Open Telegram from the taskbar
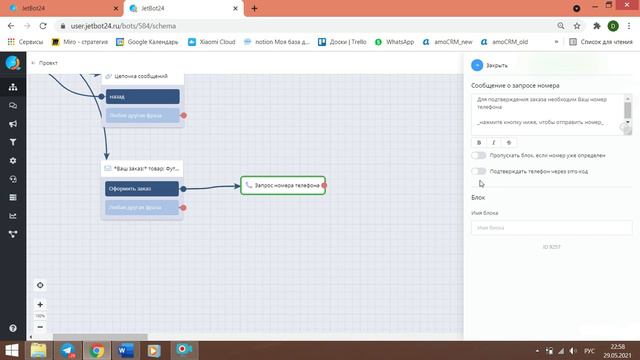This screenshot has width=640, height=360. coord(68,351)
